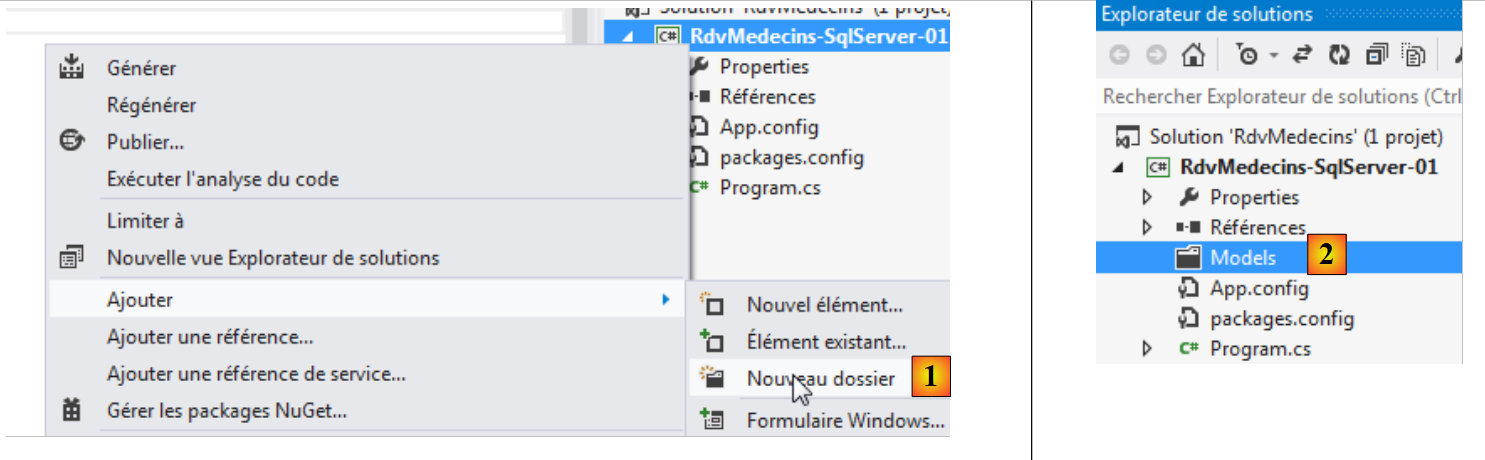Click the NuGet packages icon in context menu
Image resolution: width=1485 pixels, height=460 pixels.
72,410
